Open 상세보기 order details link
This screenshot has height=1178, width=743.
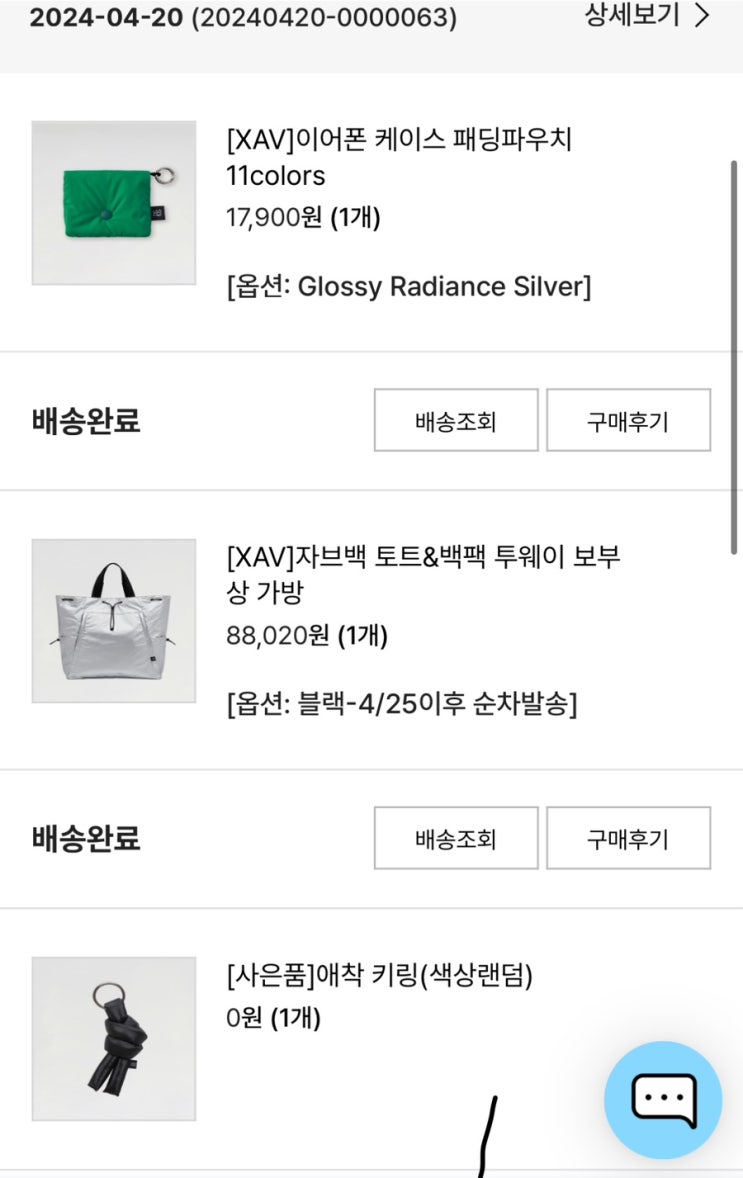(631, 15)
